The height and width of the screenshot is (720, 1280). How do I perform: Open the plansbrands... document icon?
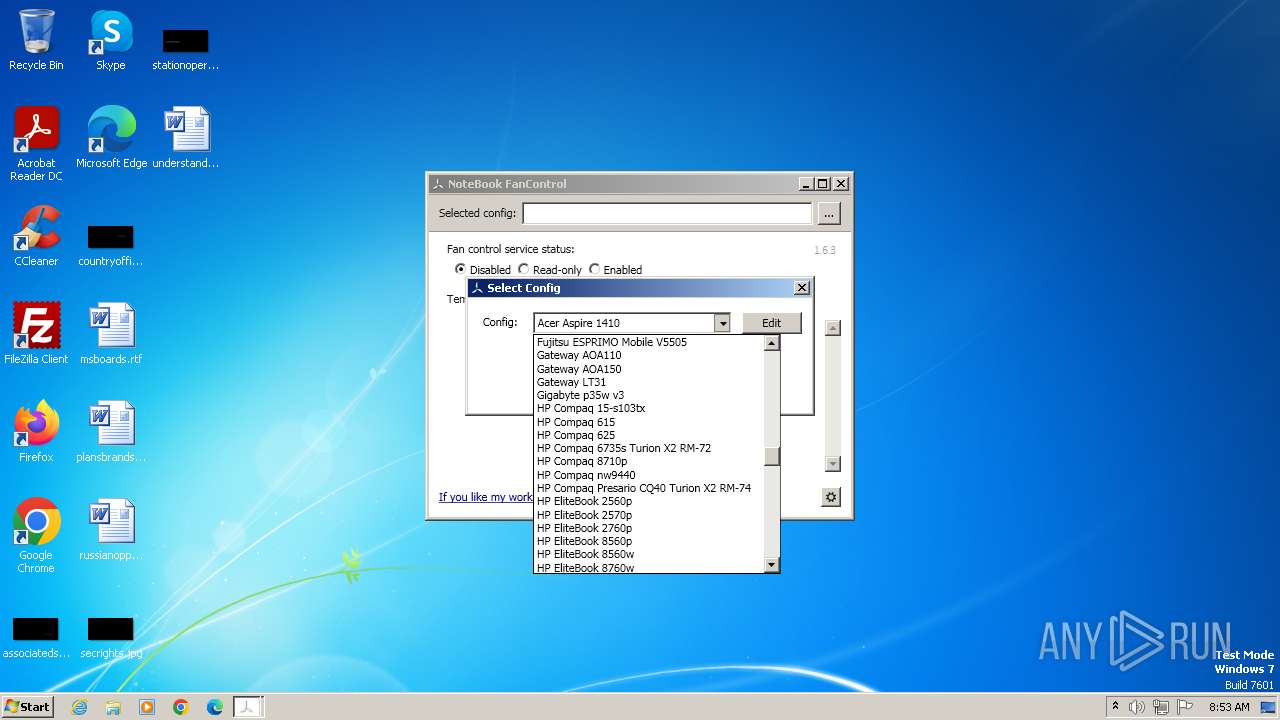pyautogui.click(x=111, y=432)
